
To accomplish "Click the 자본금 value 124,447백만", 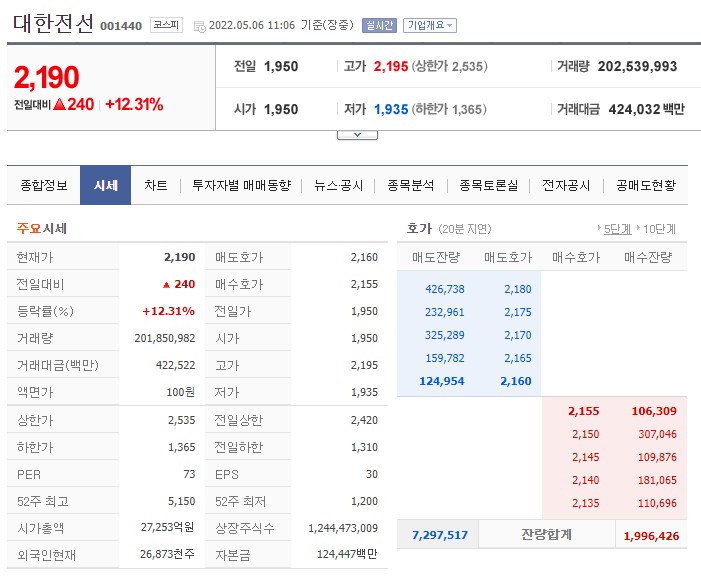I will [x=347, y=555].
